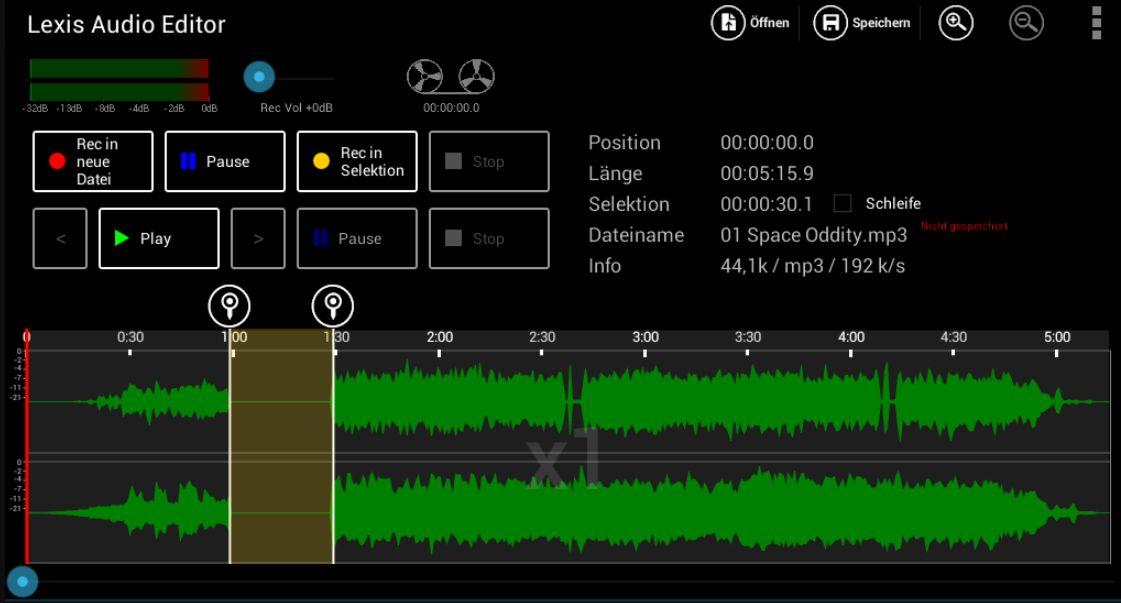The width and height of the screenshot is (1121, 603).
Task: Click the tape reel icon
Action: click(450, 77)
